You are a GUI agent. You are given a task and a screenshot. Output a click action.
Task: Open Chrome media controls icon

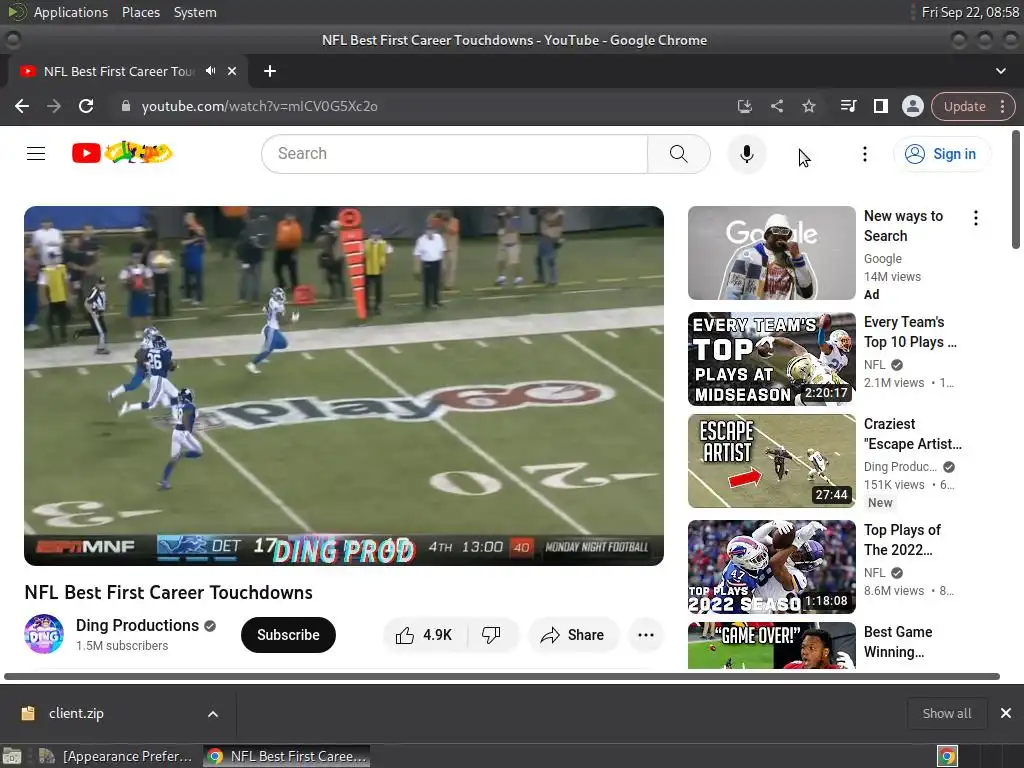point(848,106)
